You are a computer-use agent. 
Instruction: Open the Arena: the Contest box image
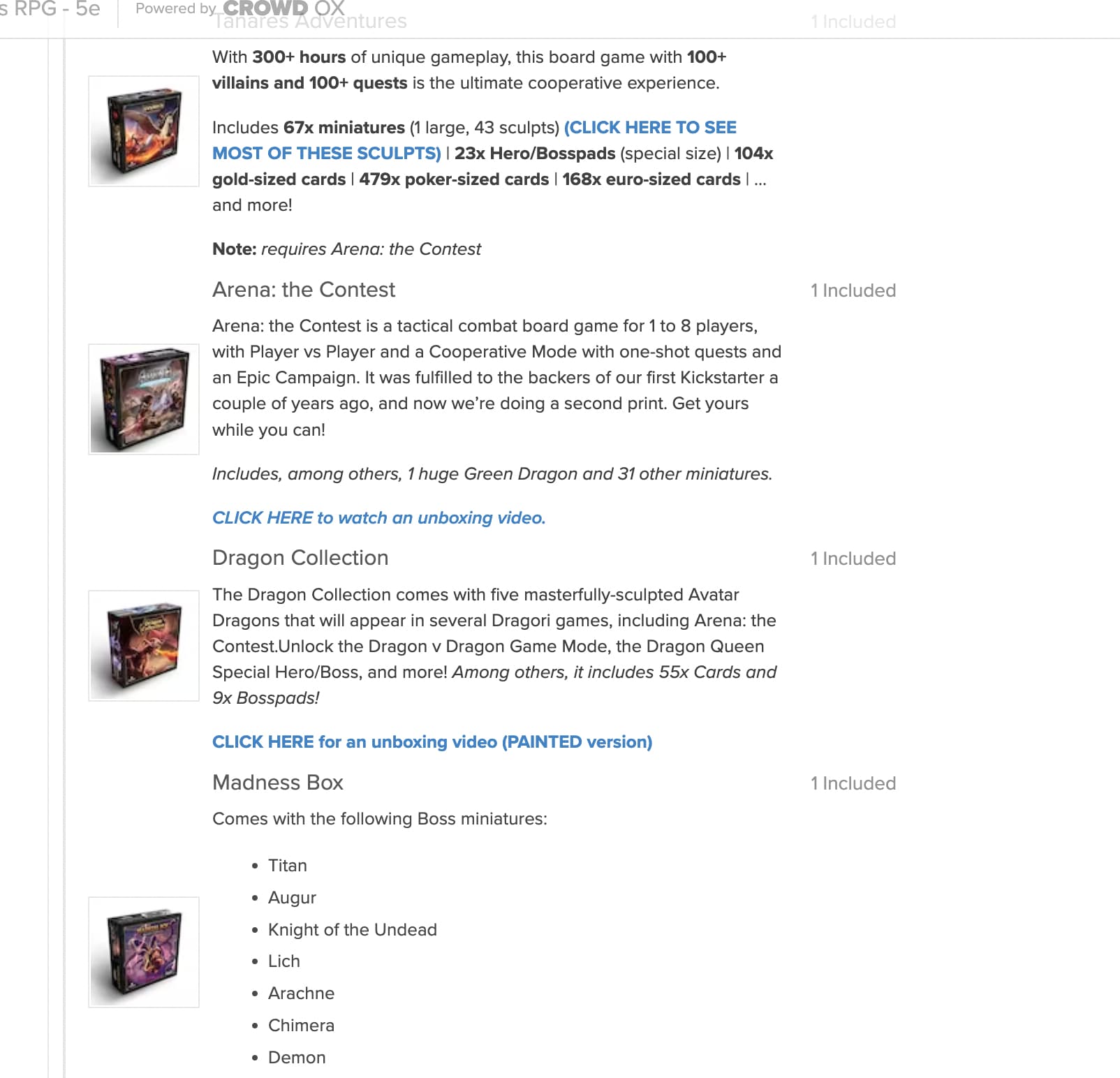click(x=144, y=399)
